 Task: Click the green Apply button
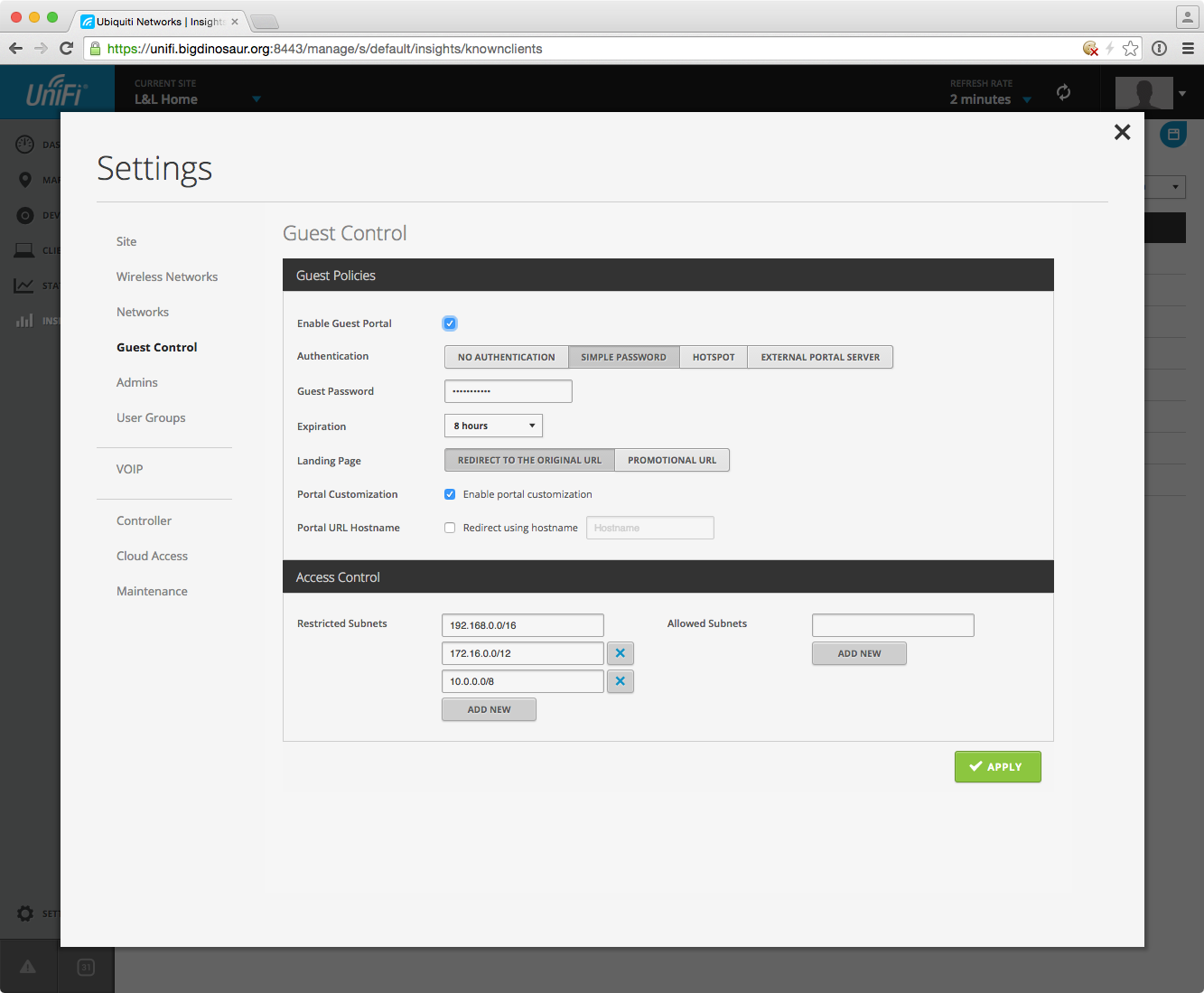(997, 766)
